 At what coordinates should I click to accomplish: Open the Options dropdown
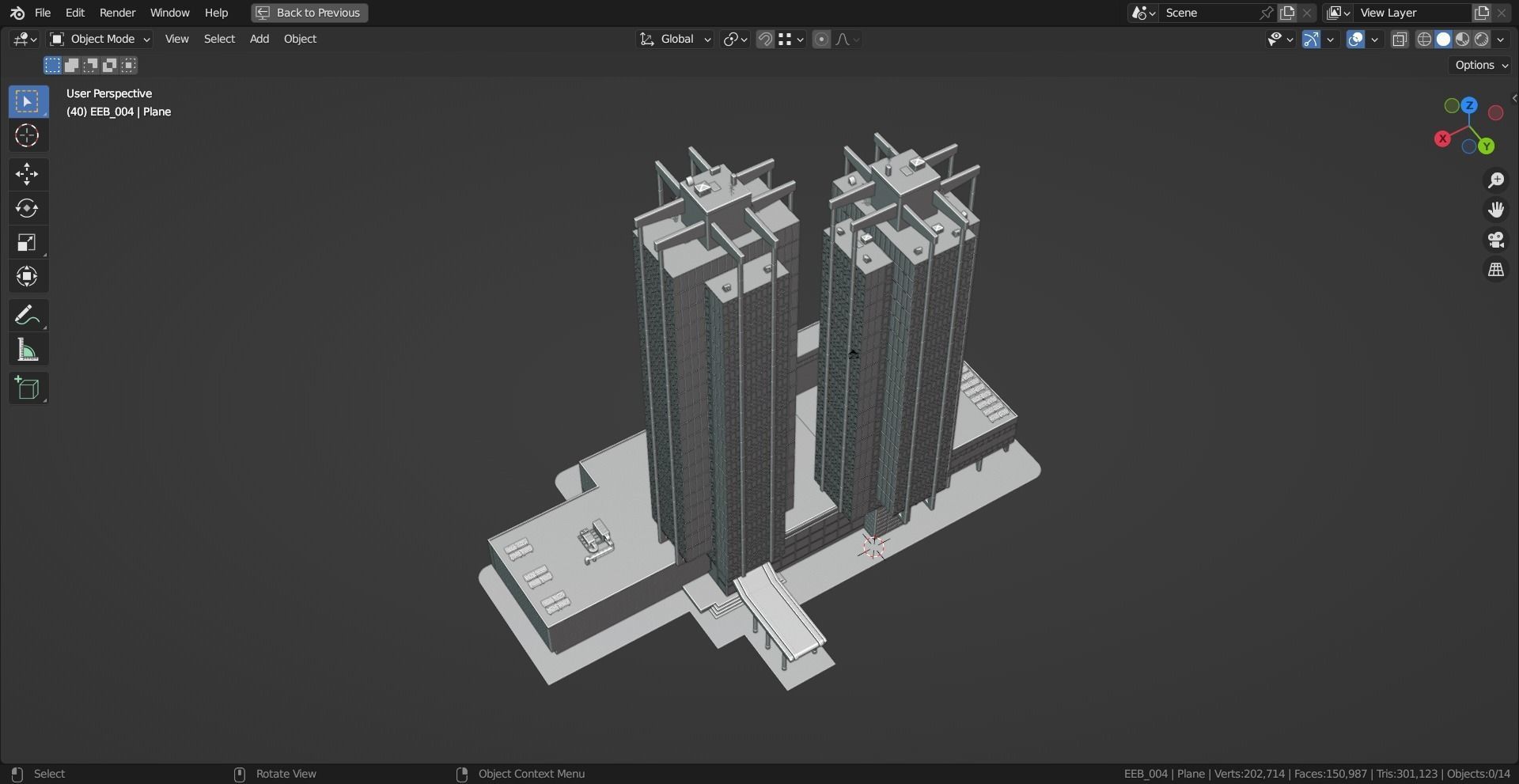pyautogui.click(x=1481, y=65)
